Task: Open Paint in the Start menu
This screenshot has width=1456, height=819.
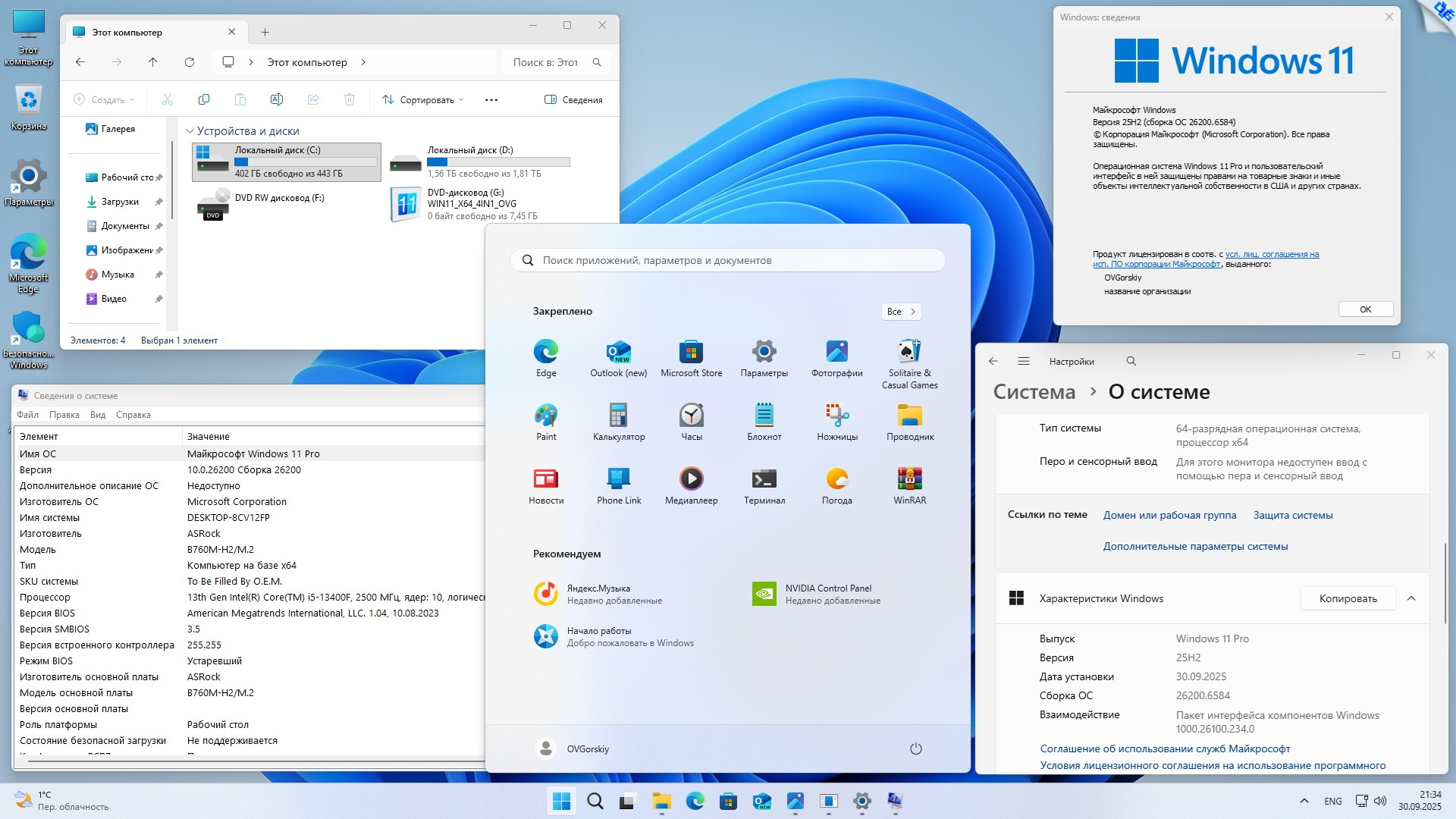Action: [x=546, y=422]
